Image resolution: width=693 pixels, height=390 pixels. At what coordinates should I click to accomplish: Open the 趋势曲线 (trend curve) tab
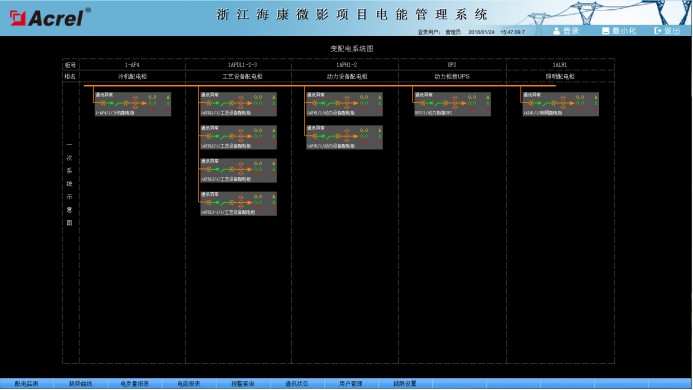click(x=80, y=384)
